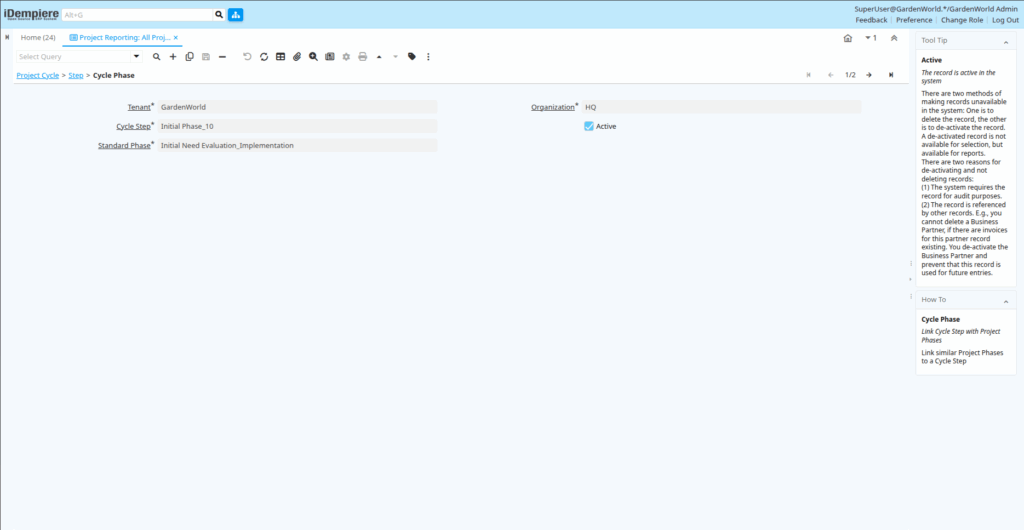Click Change Role link
Viewport: 1024px width, 530px height.
click(962, 20)
